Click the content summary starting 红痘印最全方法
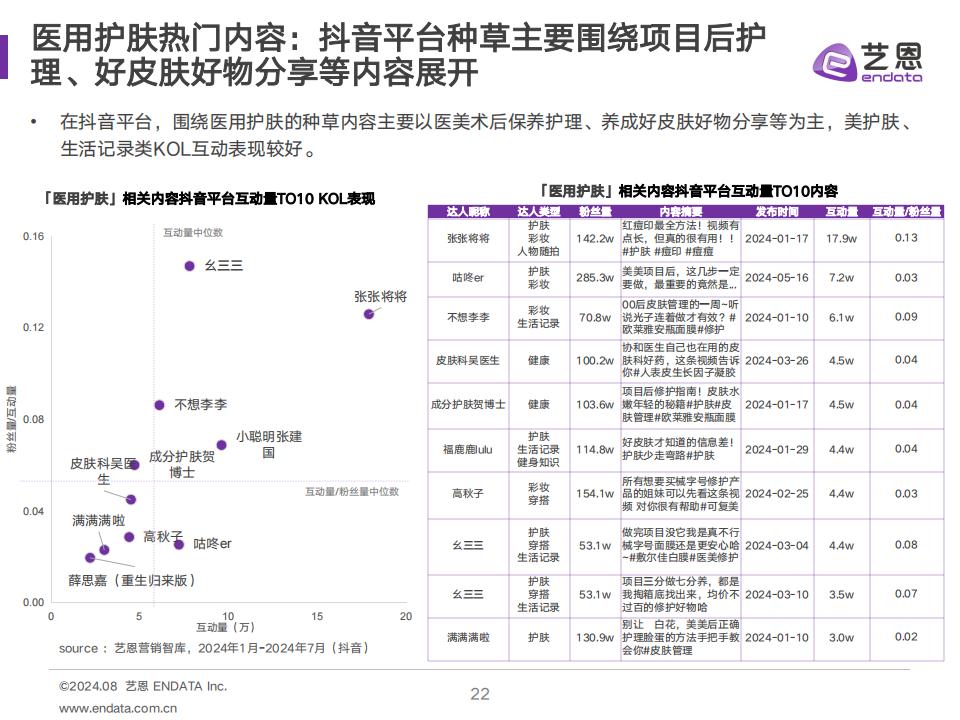The image size is (960, 720). point(680,239)
